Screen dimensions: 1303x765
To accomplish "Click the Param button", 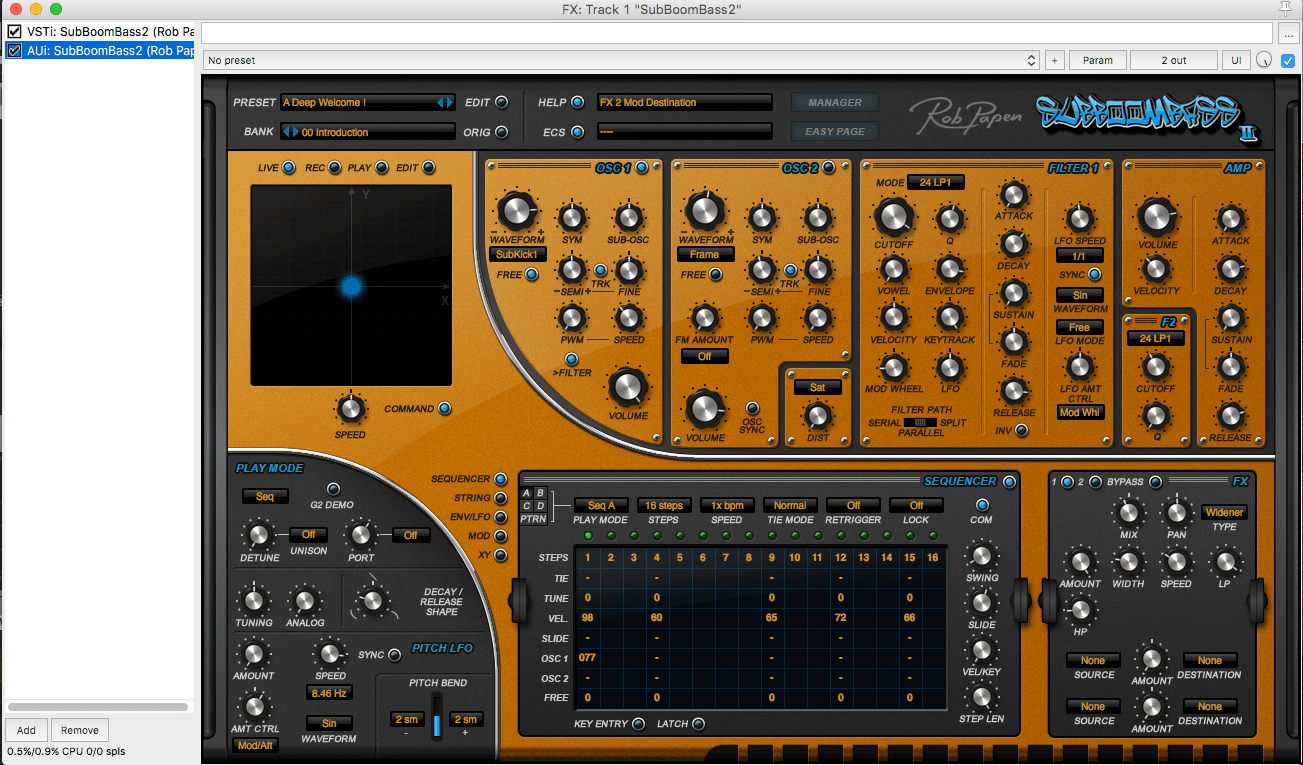I will click(1098, 60).
